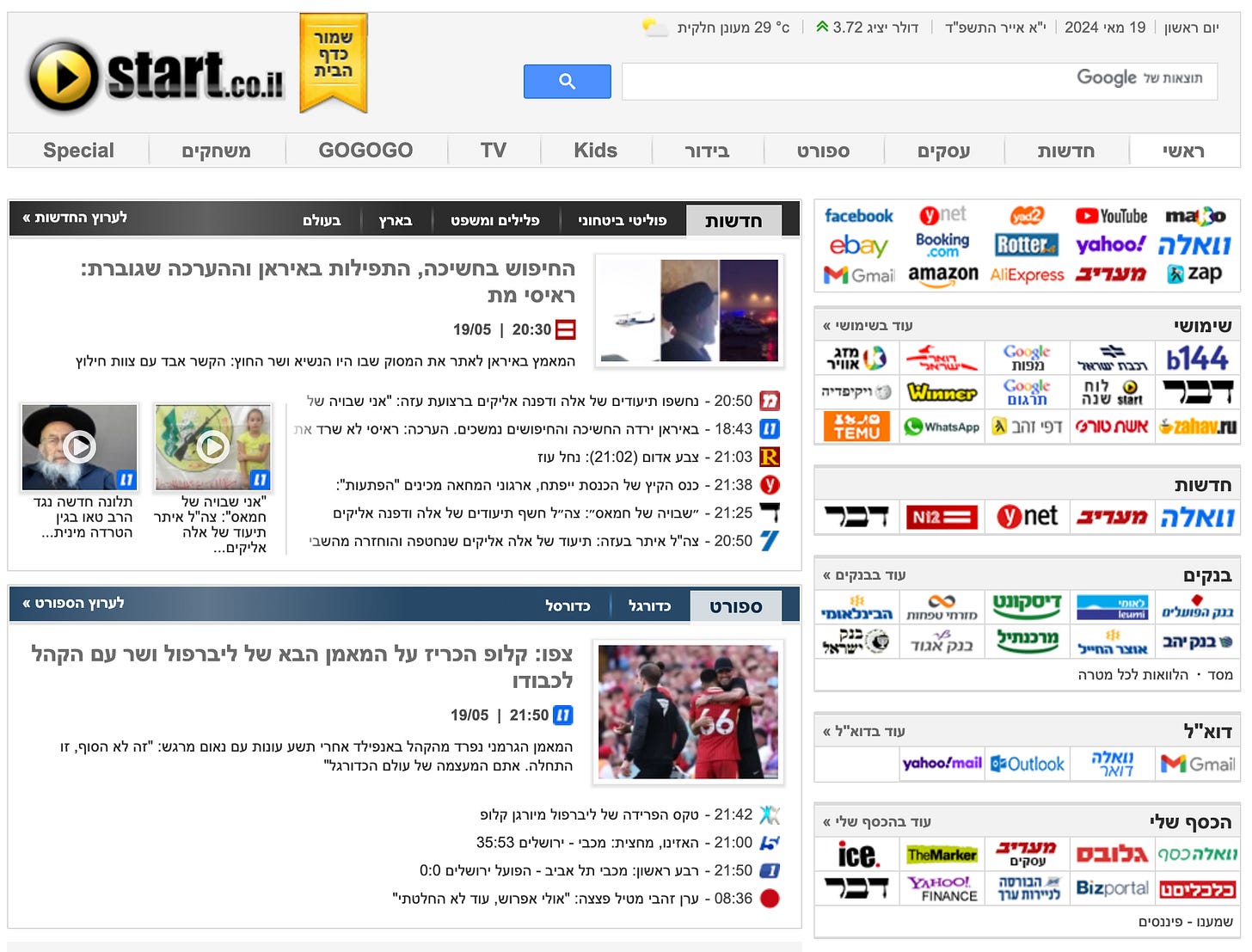Expand 'עוד בשימושי' more utilities link

coord(868,325)
